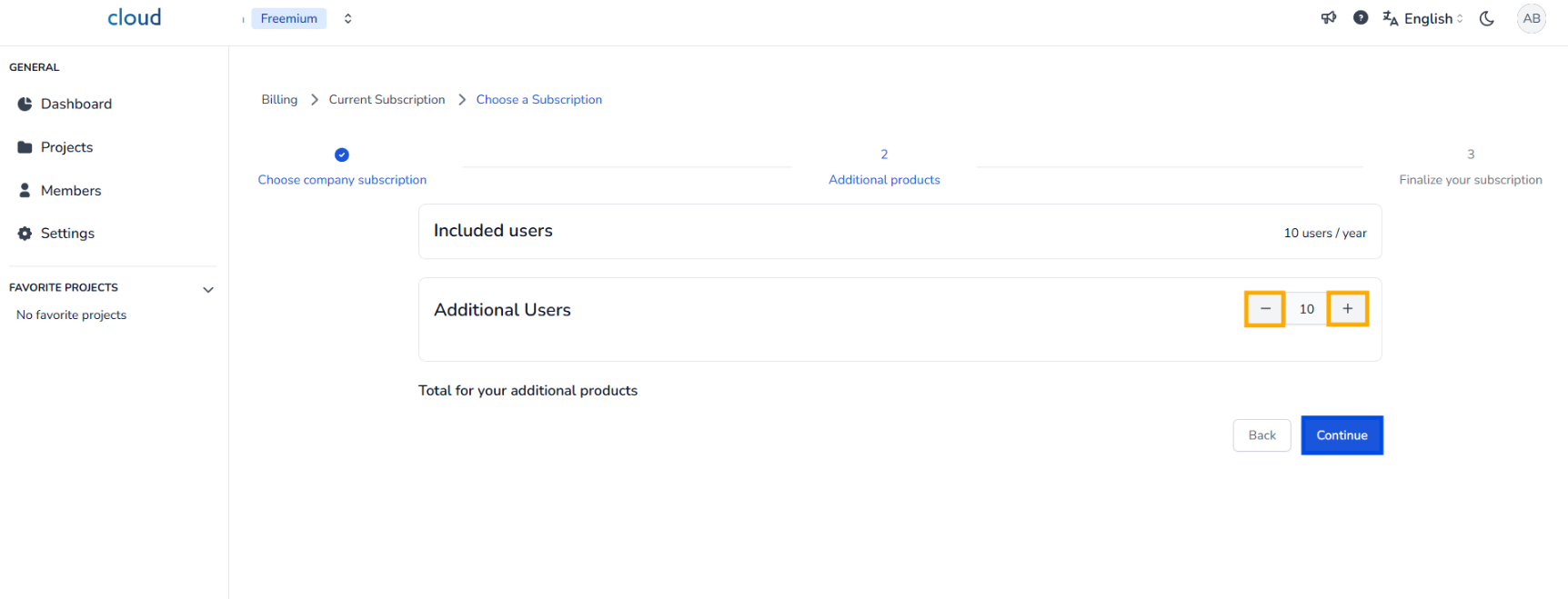
Task: Open the help question mark icon
Action: tap(1361, 18)
